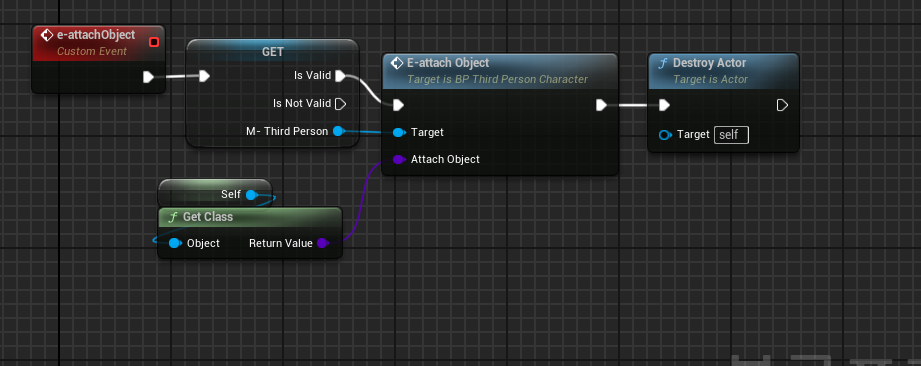Click the exec input pin of Destroy Actor
This screenshot has height=366, width=921.
pyautogui.click(x=664, y=105)
